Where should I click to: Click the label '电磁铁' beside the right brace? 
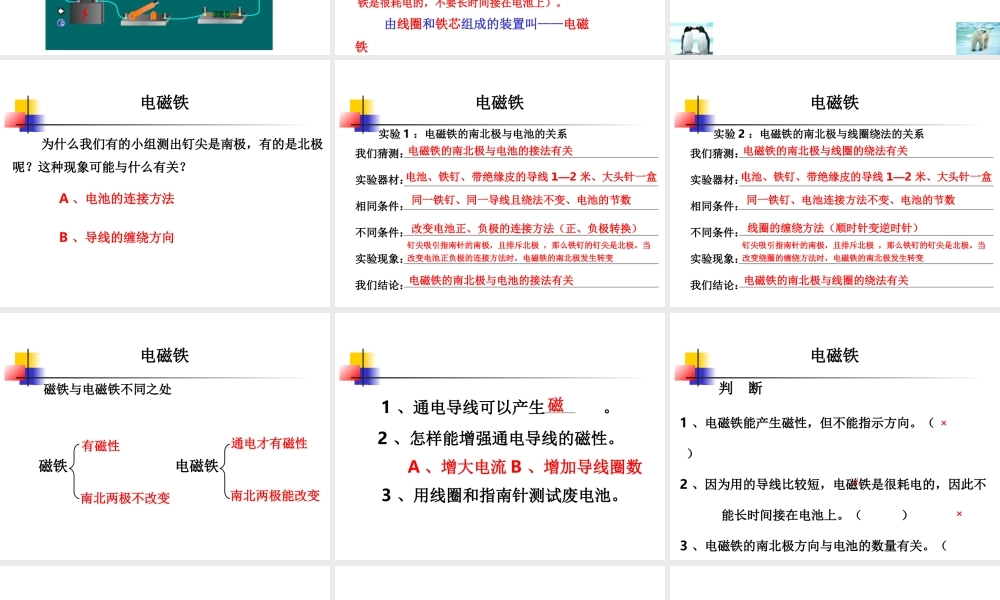(197, 465)
